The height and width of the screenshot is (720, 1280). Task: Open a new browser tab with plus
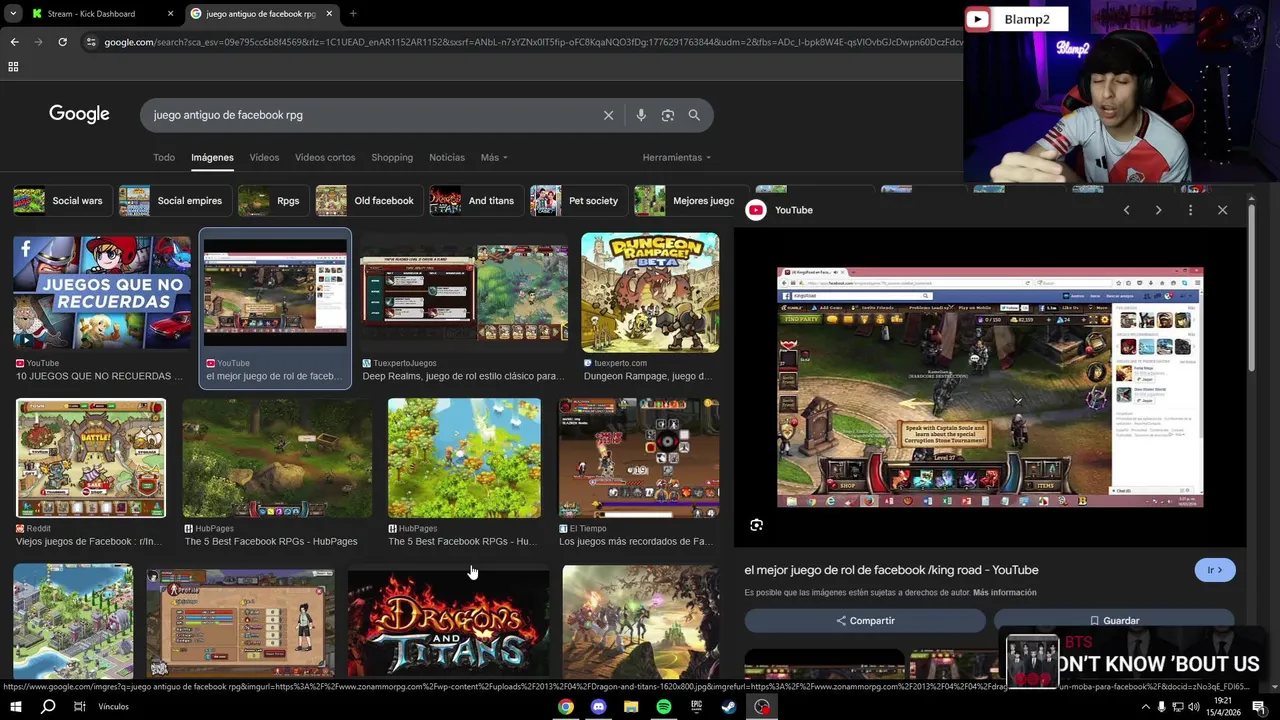(353, 14)
